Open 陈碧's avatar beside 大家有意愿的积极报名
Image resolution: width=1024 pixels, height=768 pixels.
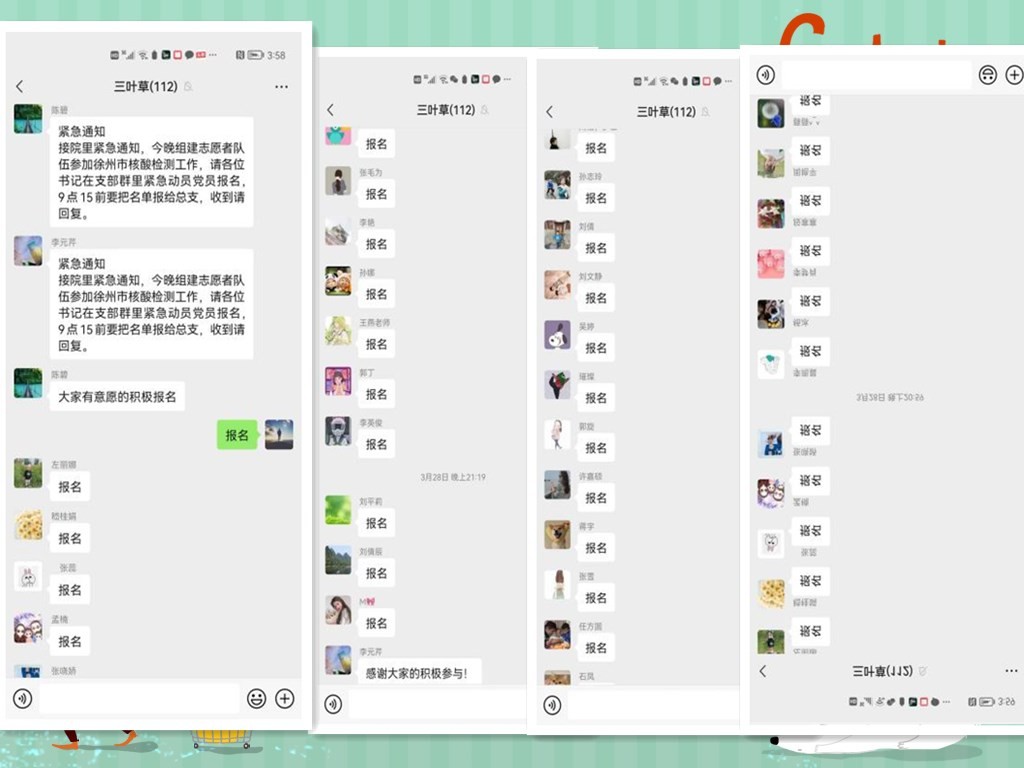click(28, 383)
